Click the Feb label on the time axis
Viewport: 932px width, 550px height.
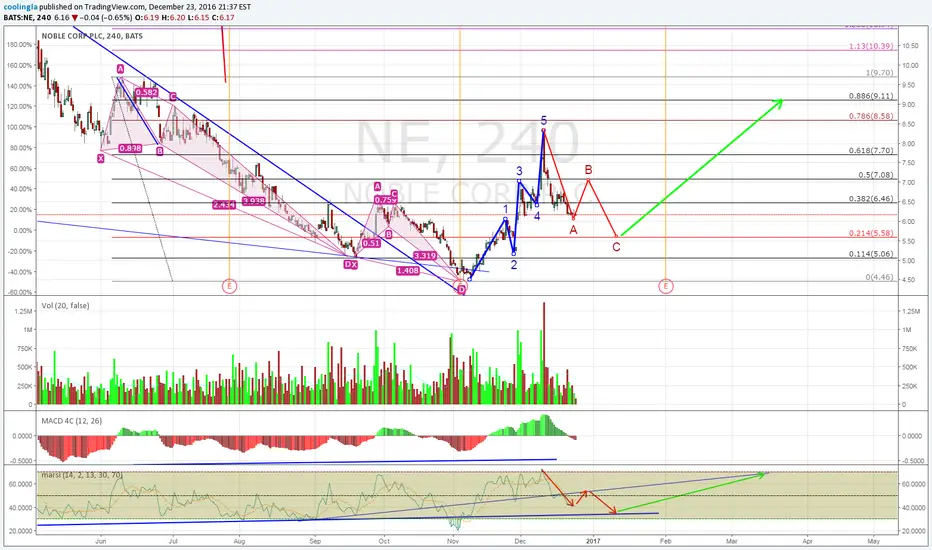pos(665,541)
